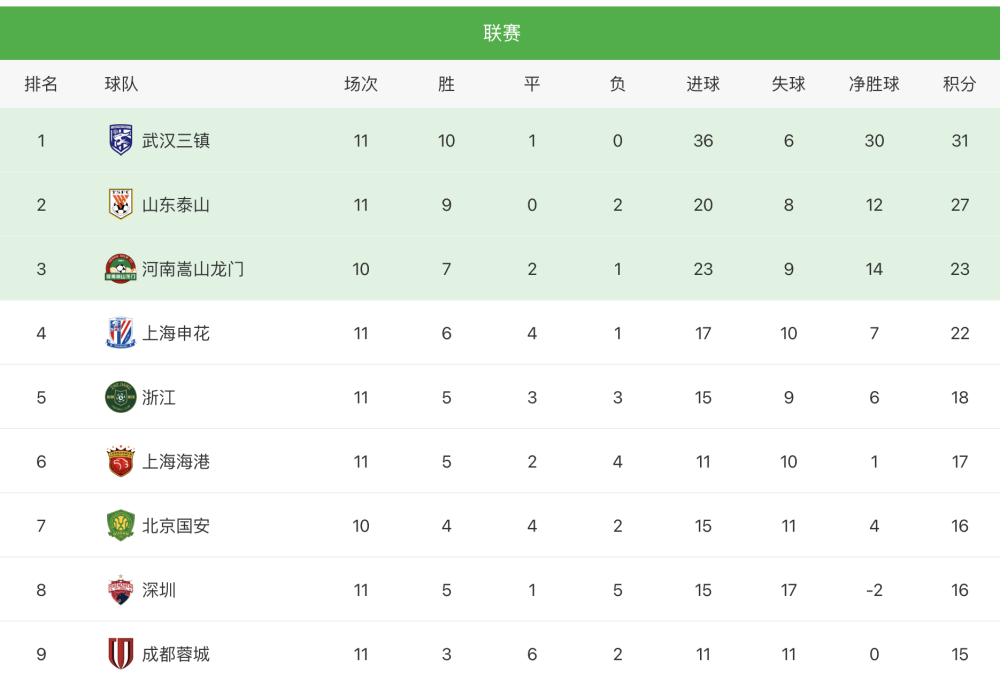Click the Wuhan Three Towns (武汉三镇) team logo
The width and height of the screenshot is (1000, 673).
click(121, 140)
